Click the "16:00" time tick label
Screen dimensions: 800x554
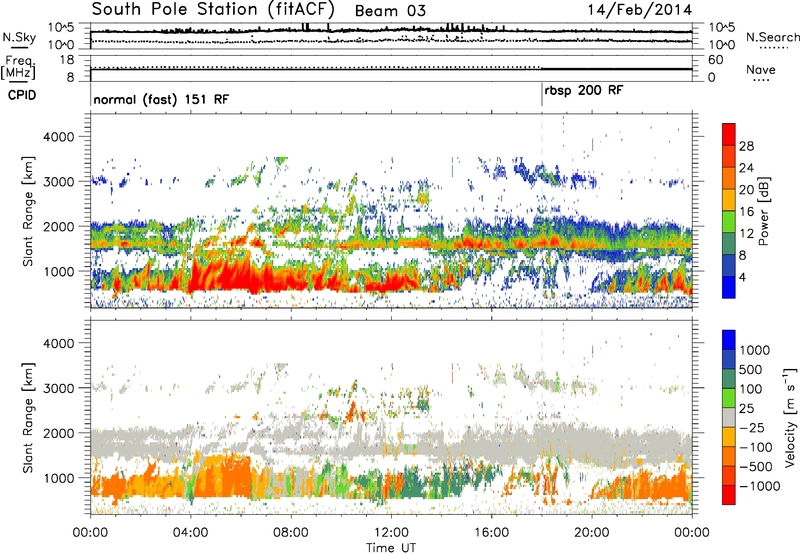491,533
